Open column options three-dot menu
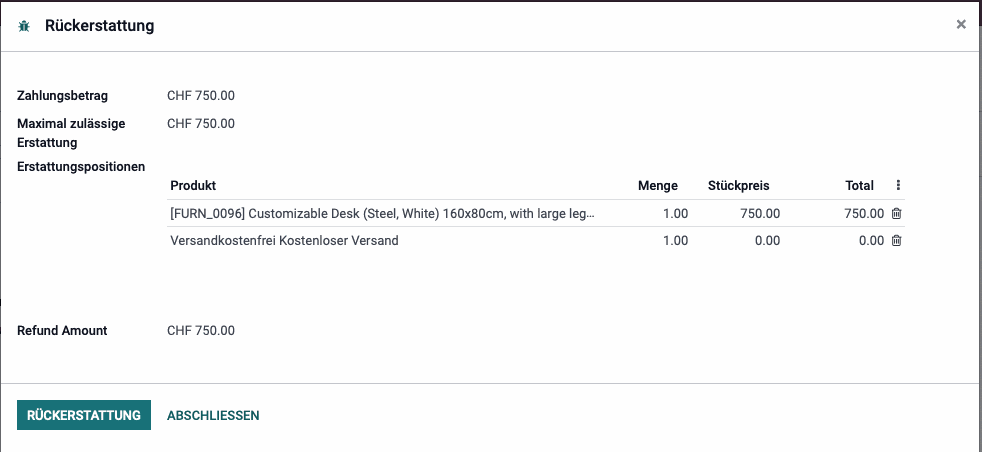The image size is (982, 452). pos(898,185)
